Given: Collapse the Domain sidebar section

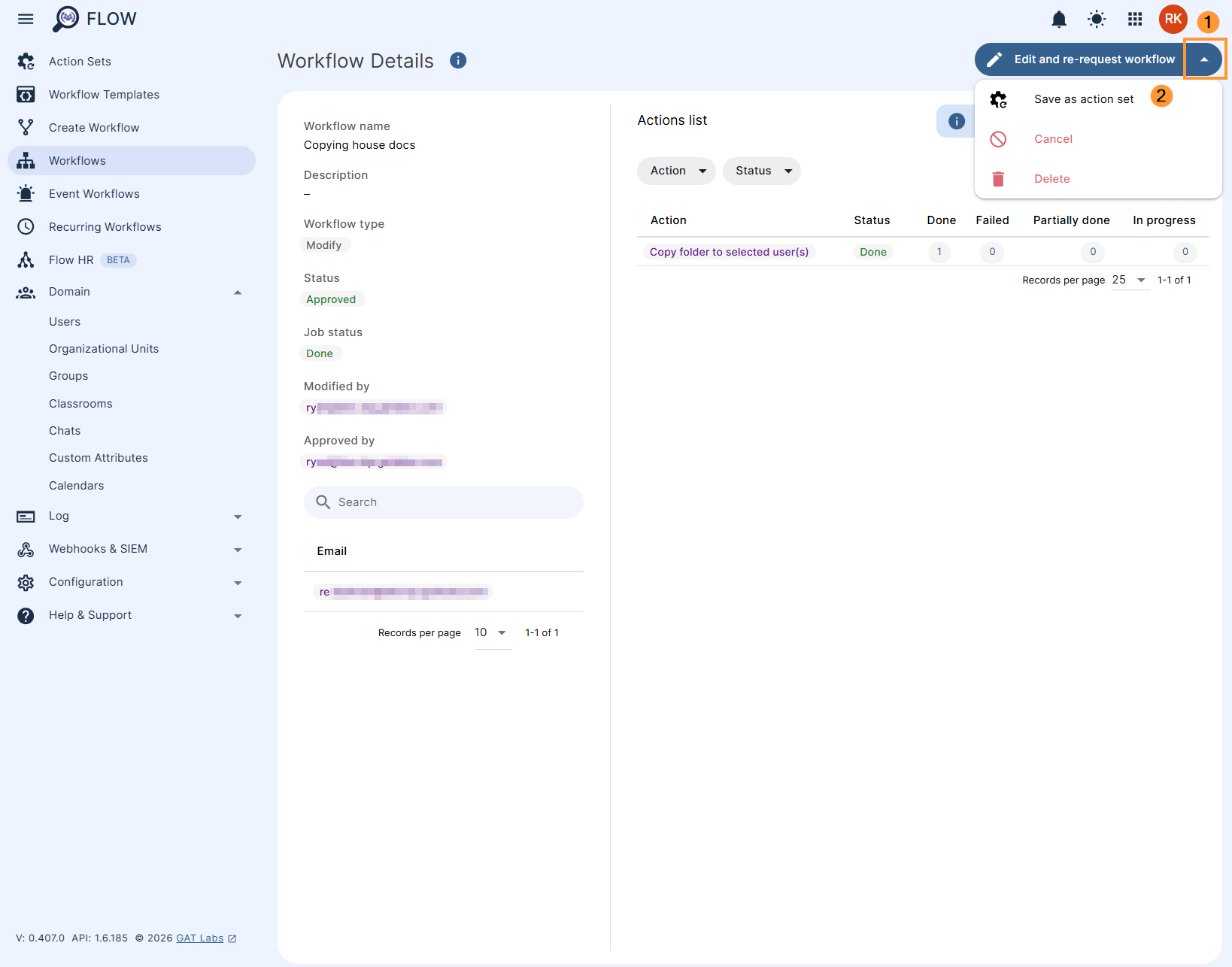Looking at the screenshot, I should [x=238, y=292].
